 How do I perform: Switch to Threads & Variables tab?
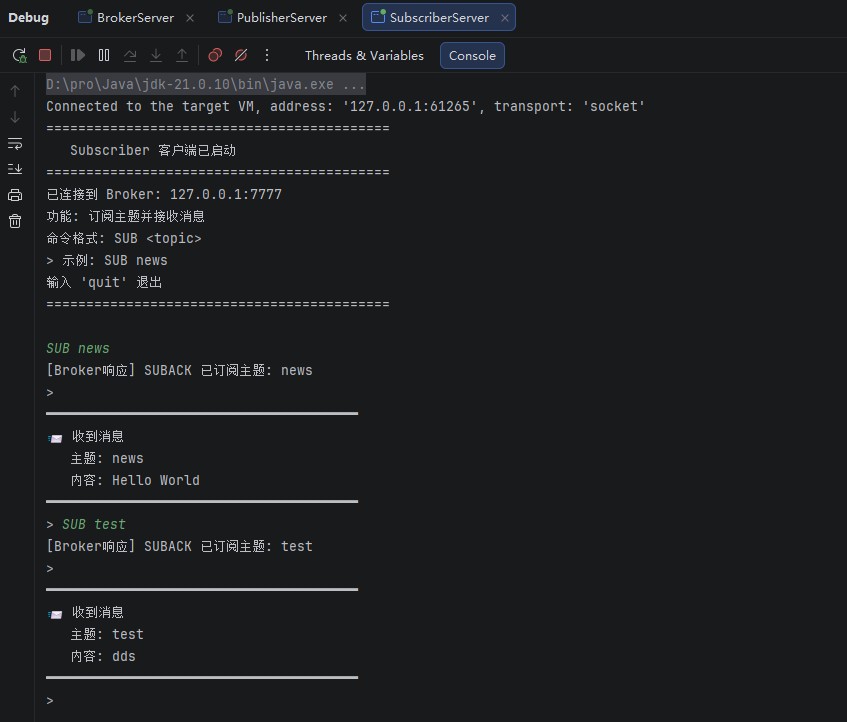point(364,56)
